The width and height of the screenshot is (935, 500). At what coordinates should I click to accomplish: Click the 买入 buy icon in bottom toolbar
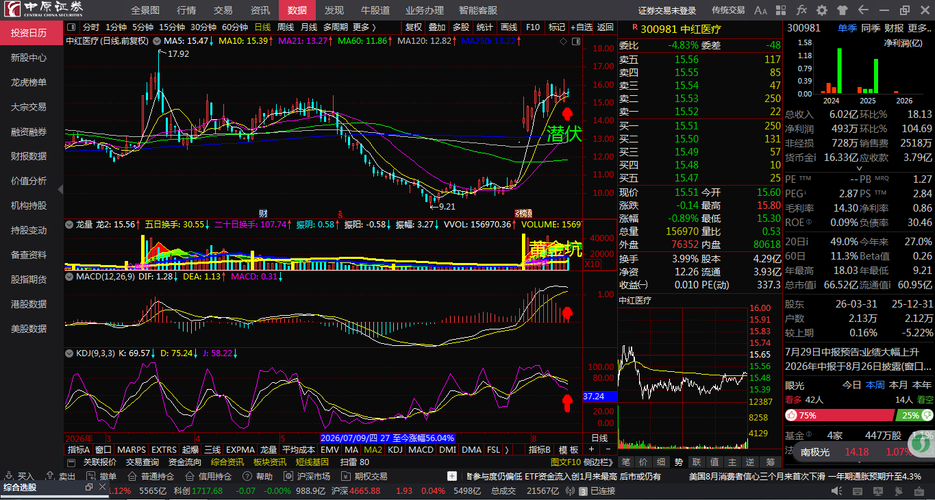coord(9,476)
